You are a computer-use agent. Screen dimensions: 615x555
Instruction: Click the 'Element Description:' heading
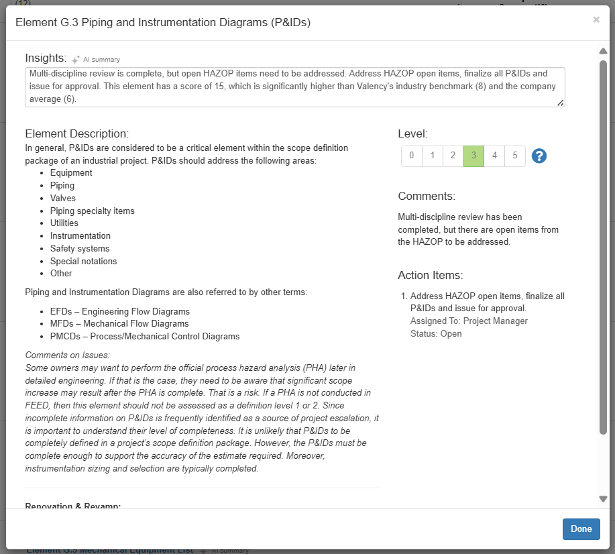77,134
